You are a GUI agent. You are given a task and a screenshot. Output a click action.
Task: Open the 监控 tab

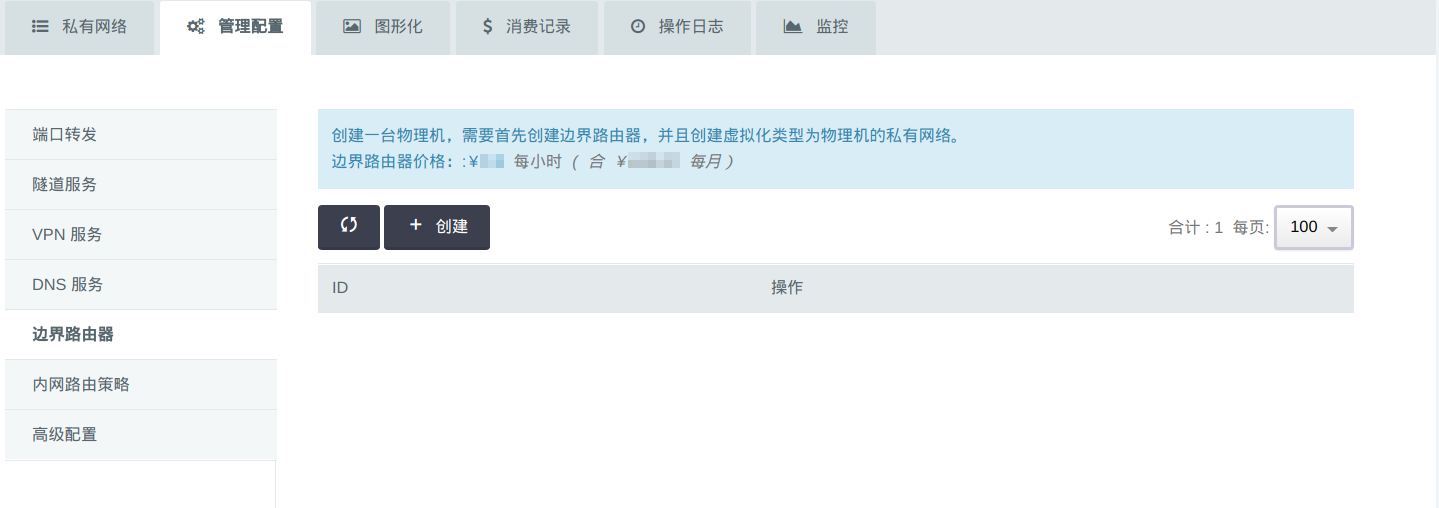click(816, 28)
